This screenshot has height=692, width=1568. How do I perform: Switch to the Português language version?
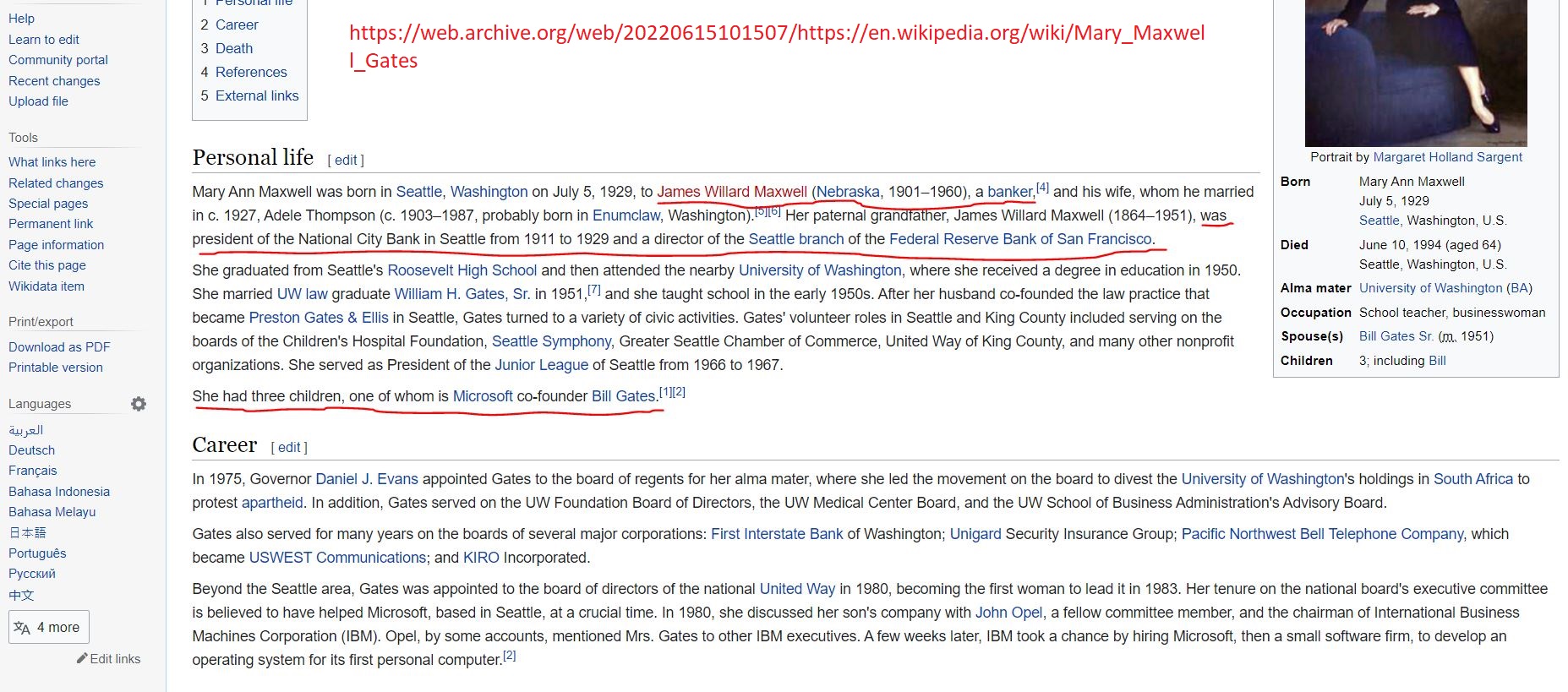pos(37,553)
